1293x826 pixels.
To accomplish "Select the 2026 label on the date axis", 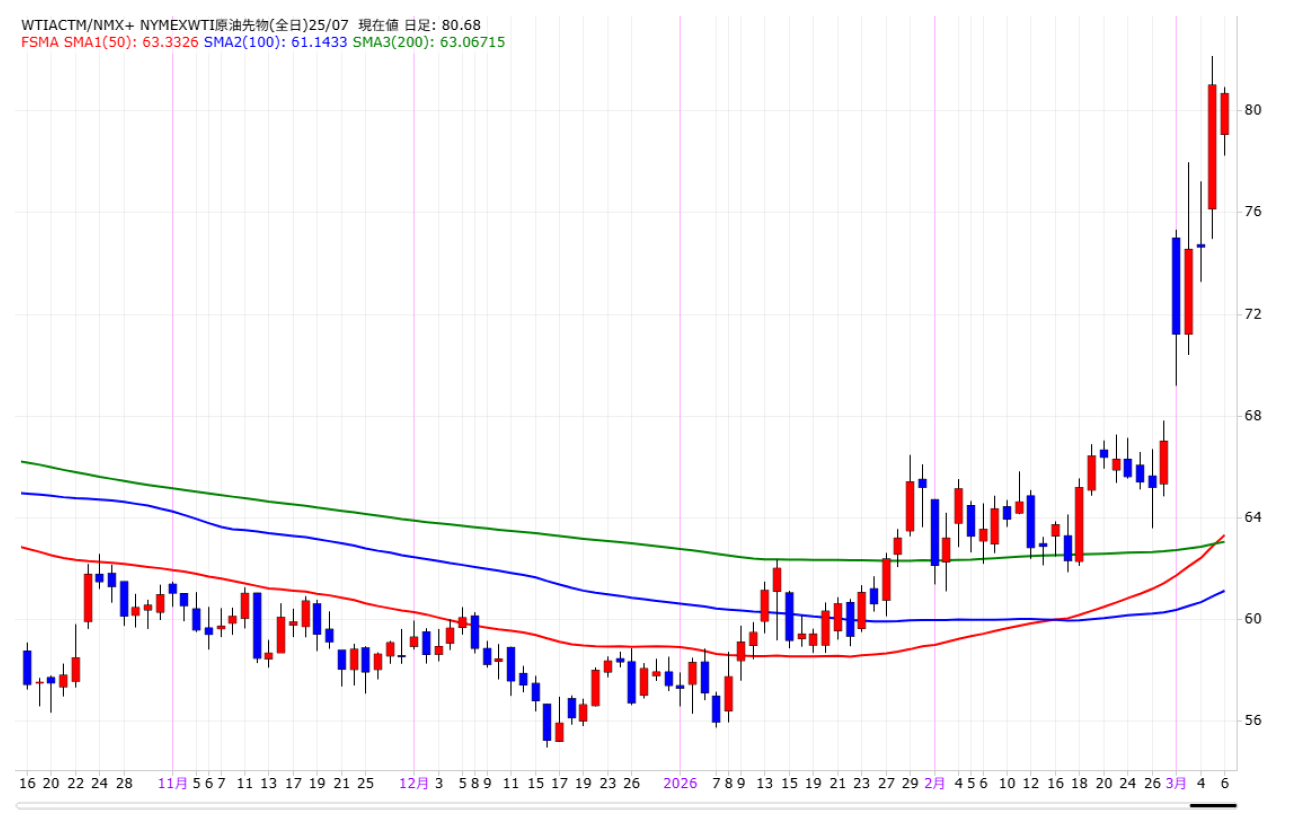I will pyautogui.click(x=680, y=784).
